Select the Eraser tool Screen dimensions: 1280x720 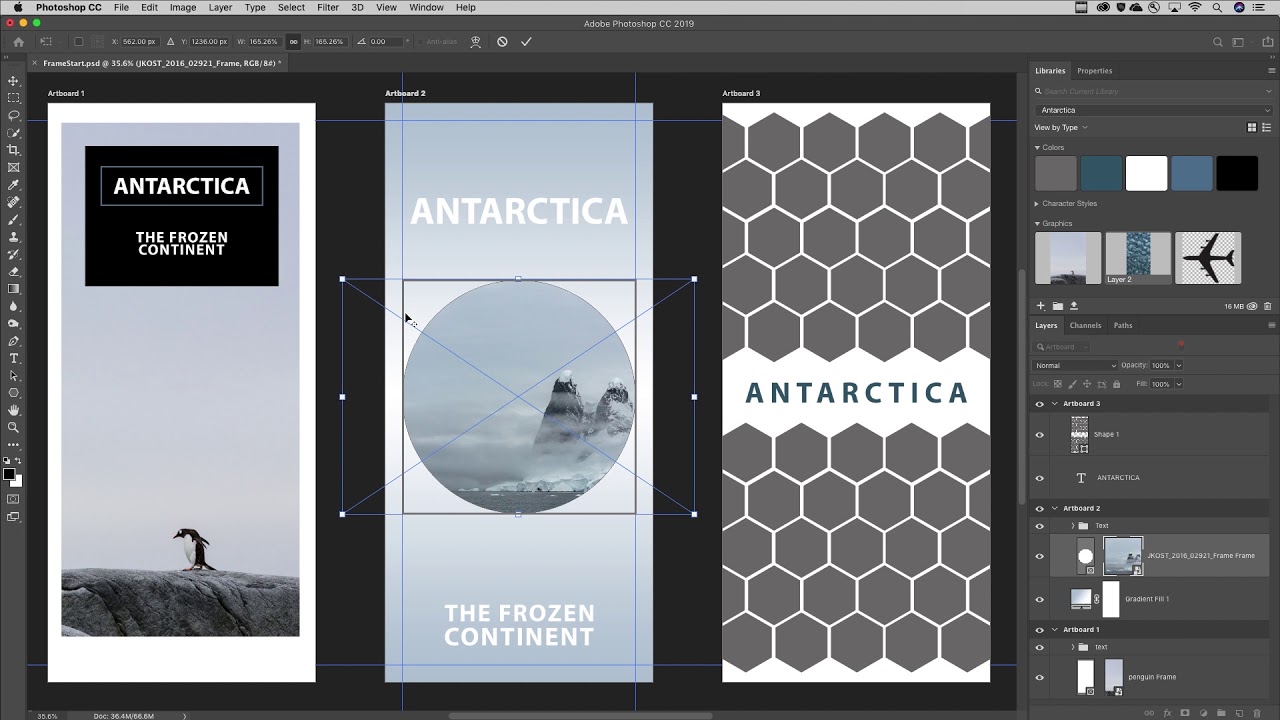click(13, 271)
